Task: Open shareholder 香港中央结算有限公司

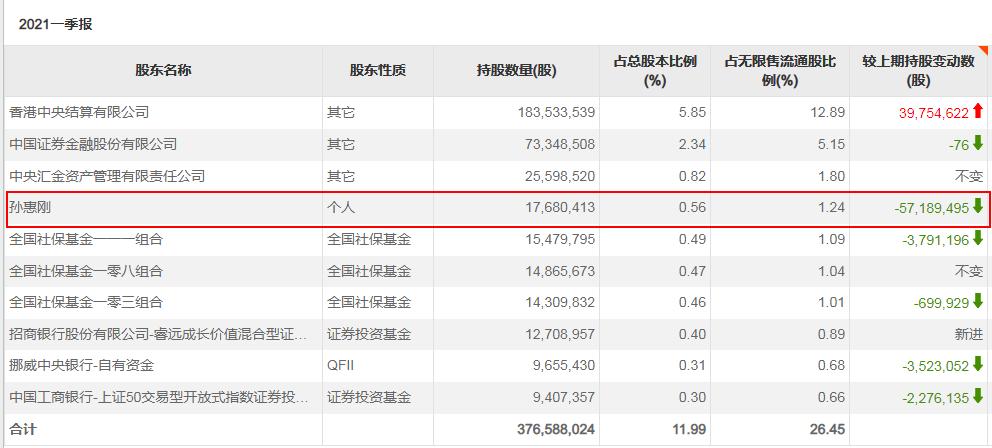Action: (79, 113)
